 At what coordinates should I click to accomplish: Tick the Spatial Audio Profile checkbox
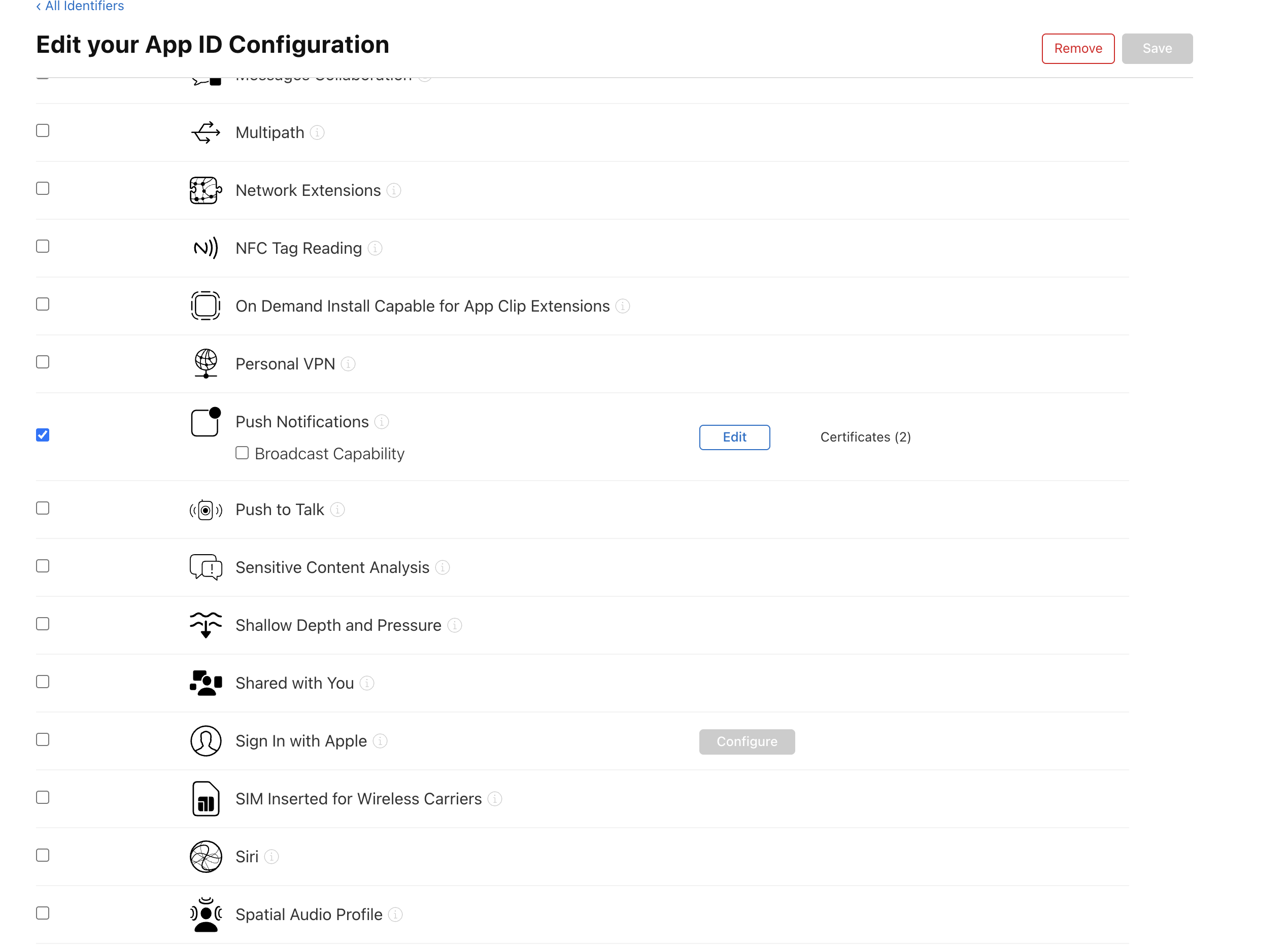(43, 913)
